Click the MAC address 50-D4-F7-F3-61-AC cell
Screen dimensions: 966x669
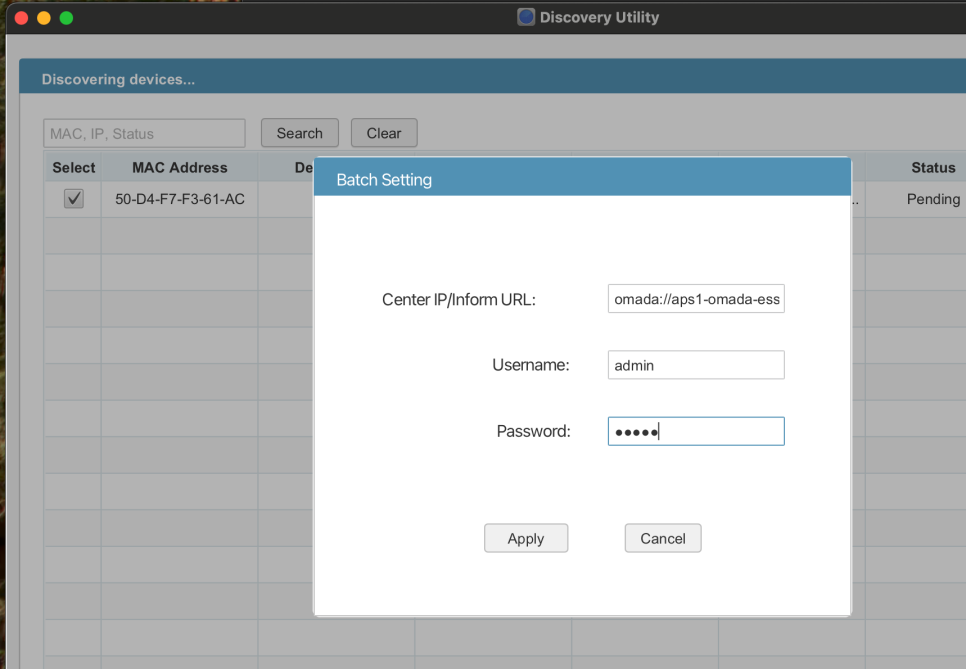pos(180,199)
